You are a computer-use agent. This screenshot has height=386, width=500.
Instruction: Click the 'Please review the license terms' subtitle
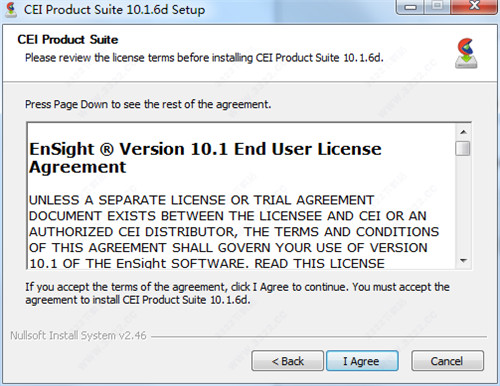(x=204, y=58)
